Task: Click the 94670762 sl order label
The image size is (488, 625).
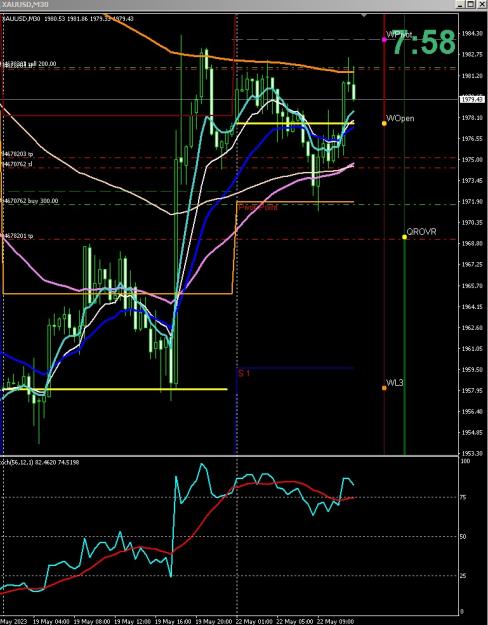Action: [x=17, y=163]
